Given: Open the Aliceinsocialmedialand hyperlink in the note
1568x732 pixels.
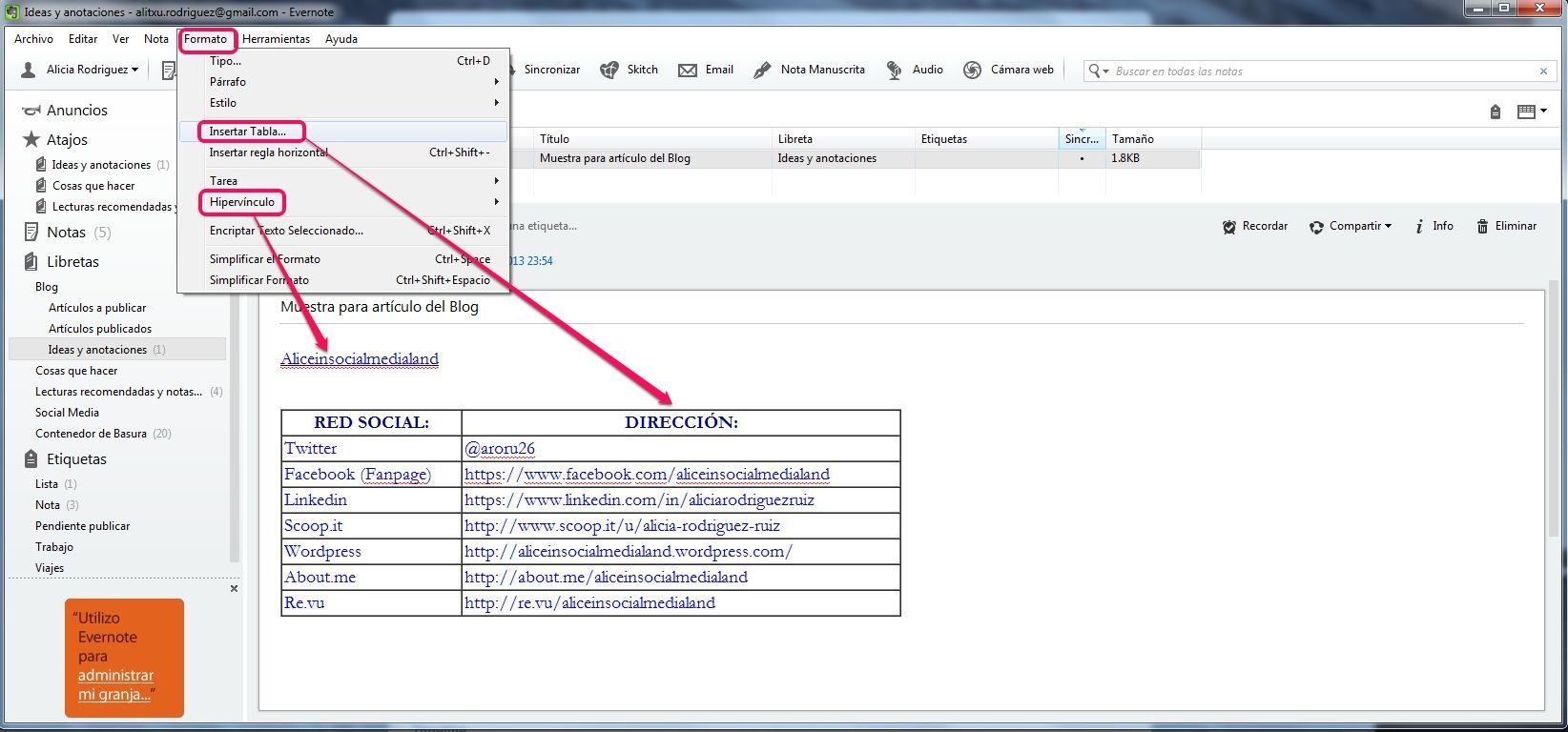Looking at the screenshot, I should pos(360,359).
